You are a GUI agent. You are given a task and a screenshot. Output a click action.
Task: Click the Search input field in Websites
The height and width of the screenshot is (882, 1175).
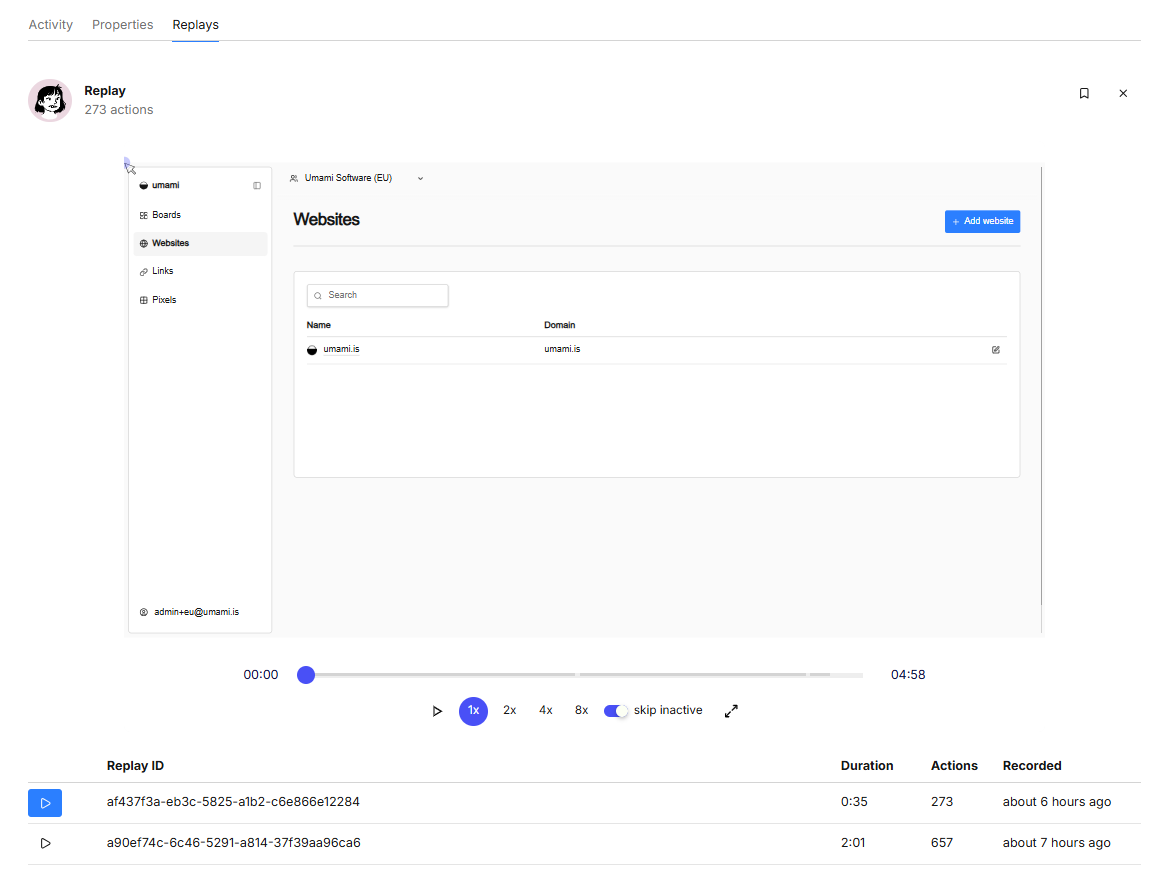pyautogui.click(x=378, y=296)
